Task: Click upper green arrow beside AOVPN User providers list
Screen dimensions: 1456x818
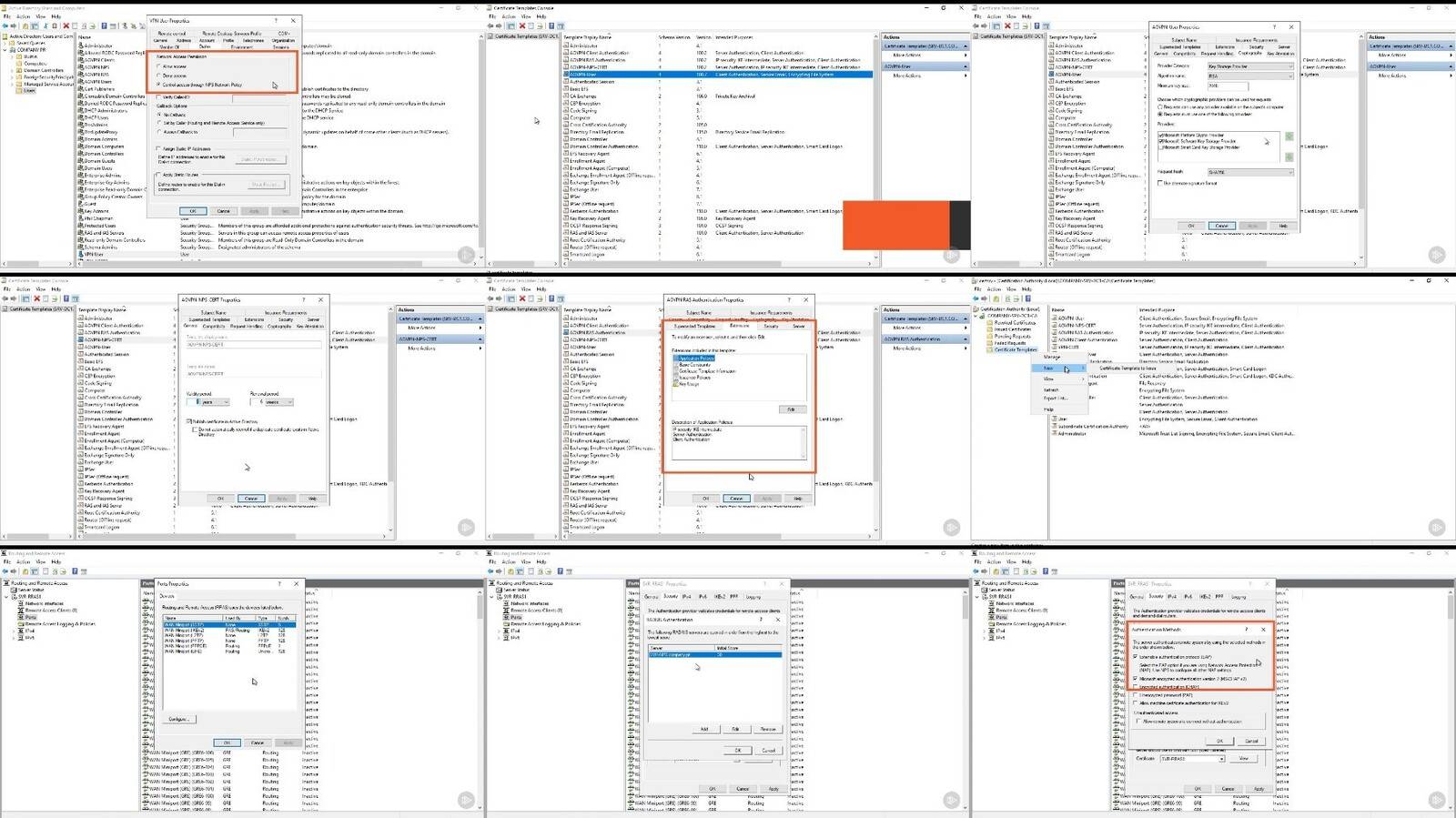Action: [1289, 136]
